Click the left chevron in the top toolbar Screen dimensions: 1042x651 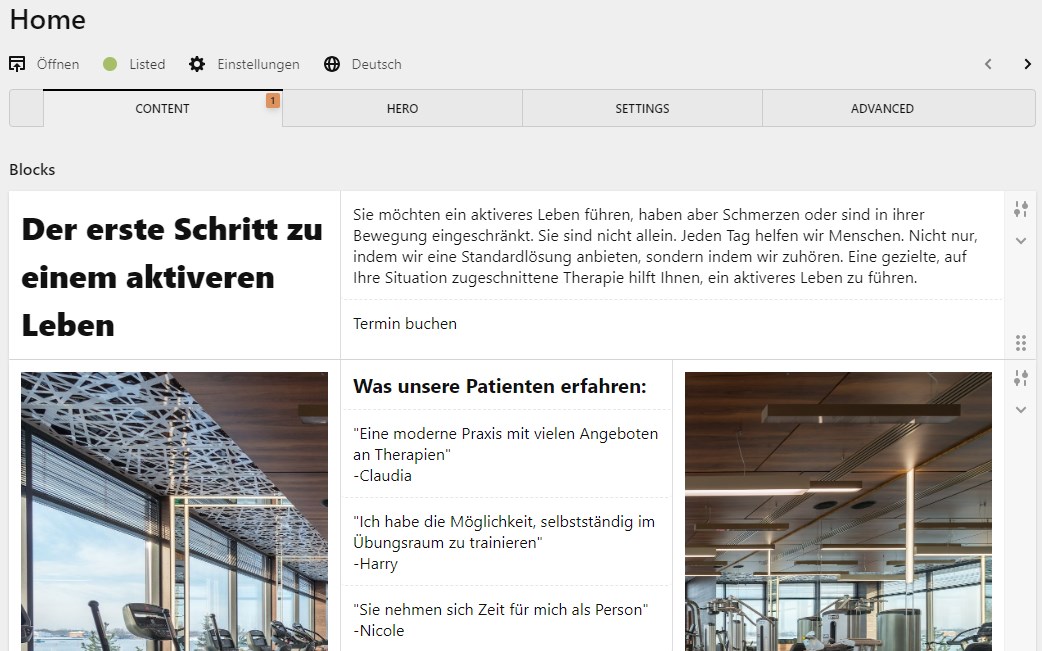pyautogui.click(x=988, y=63)
